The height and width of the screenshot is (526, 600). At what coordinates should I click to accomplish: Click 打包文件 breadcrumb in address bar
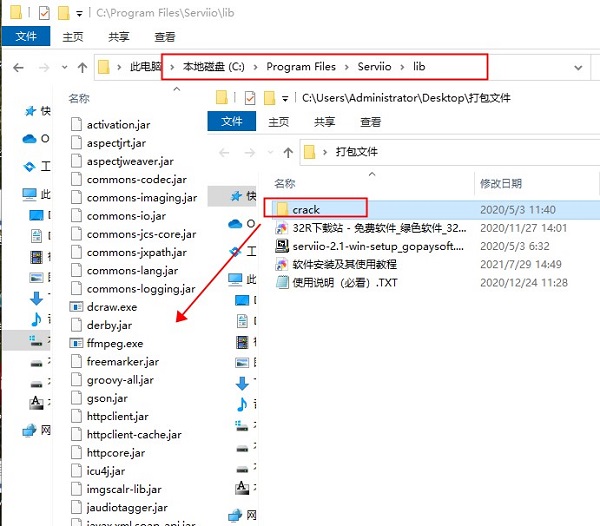click(356, 152)
